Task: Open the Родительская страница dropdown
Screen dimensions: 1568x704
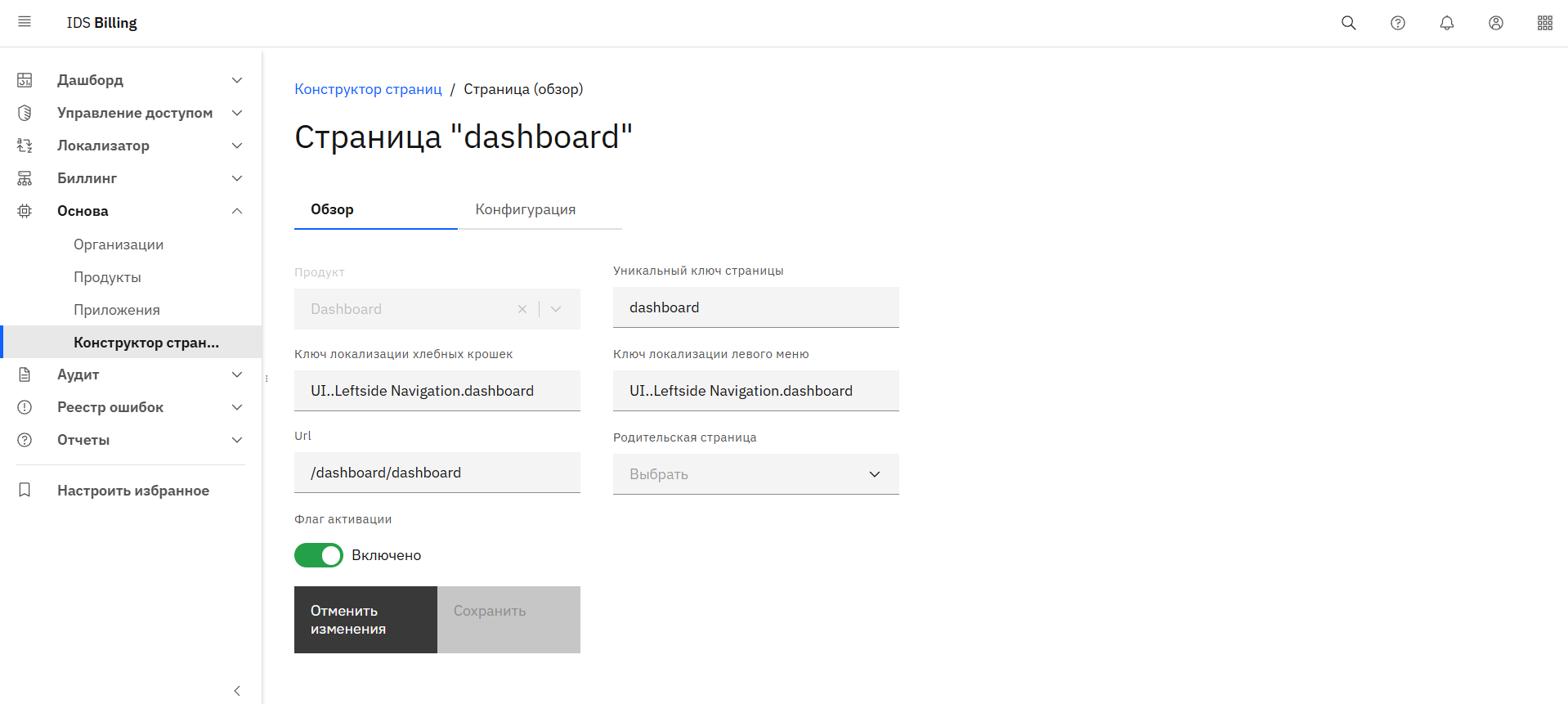Action: (755, 474)
